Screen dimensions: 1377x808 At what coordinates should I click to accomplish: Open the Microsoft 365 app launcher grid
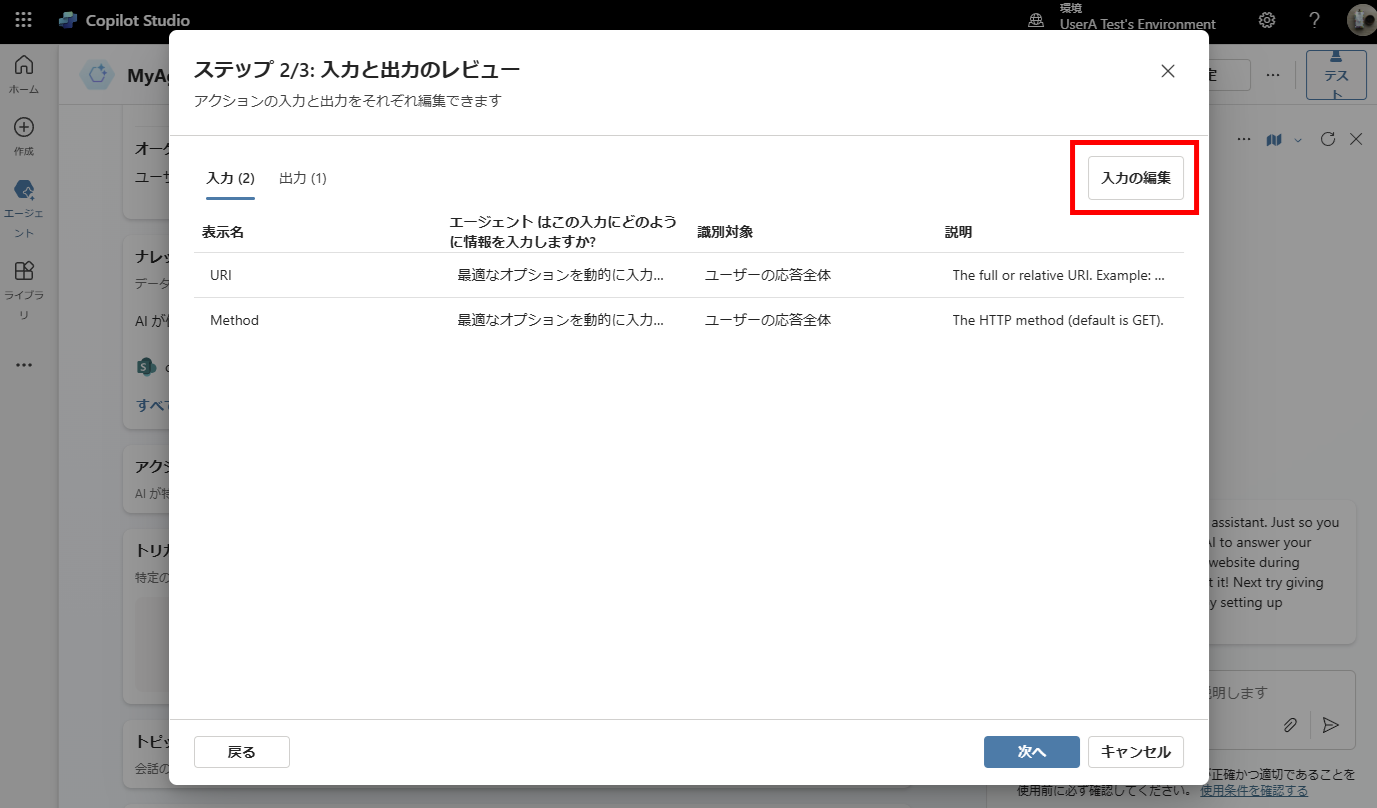click(x=22, y=19)
